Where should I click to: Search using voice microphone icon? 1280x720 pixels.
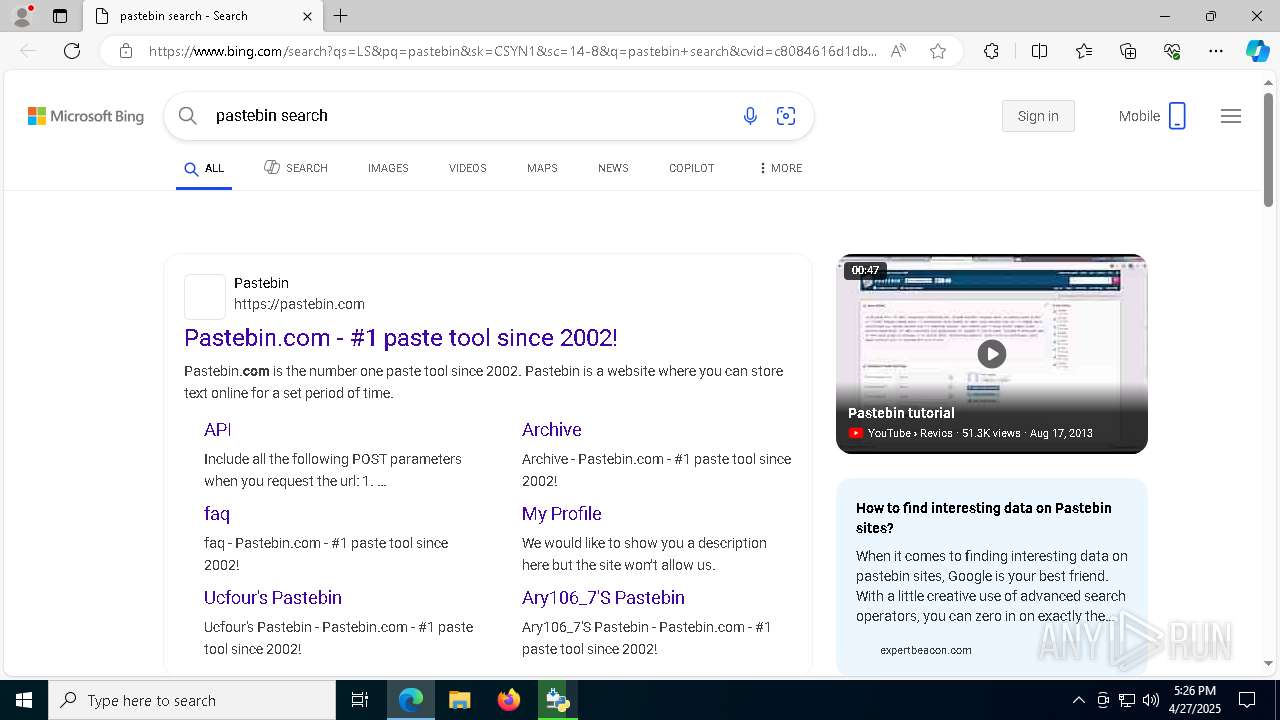[x=750, y=116]
